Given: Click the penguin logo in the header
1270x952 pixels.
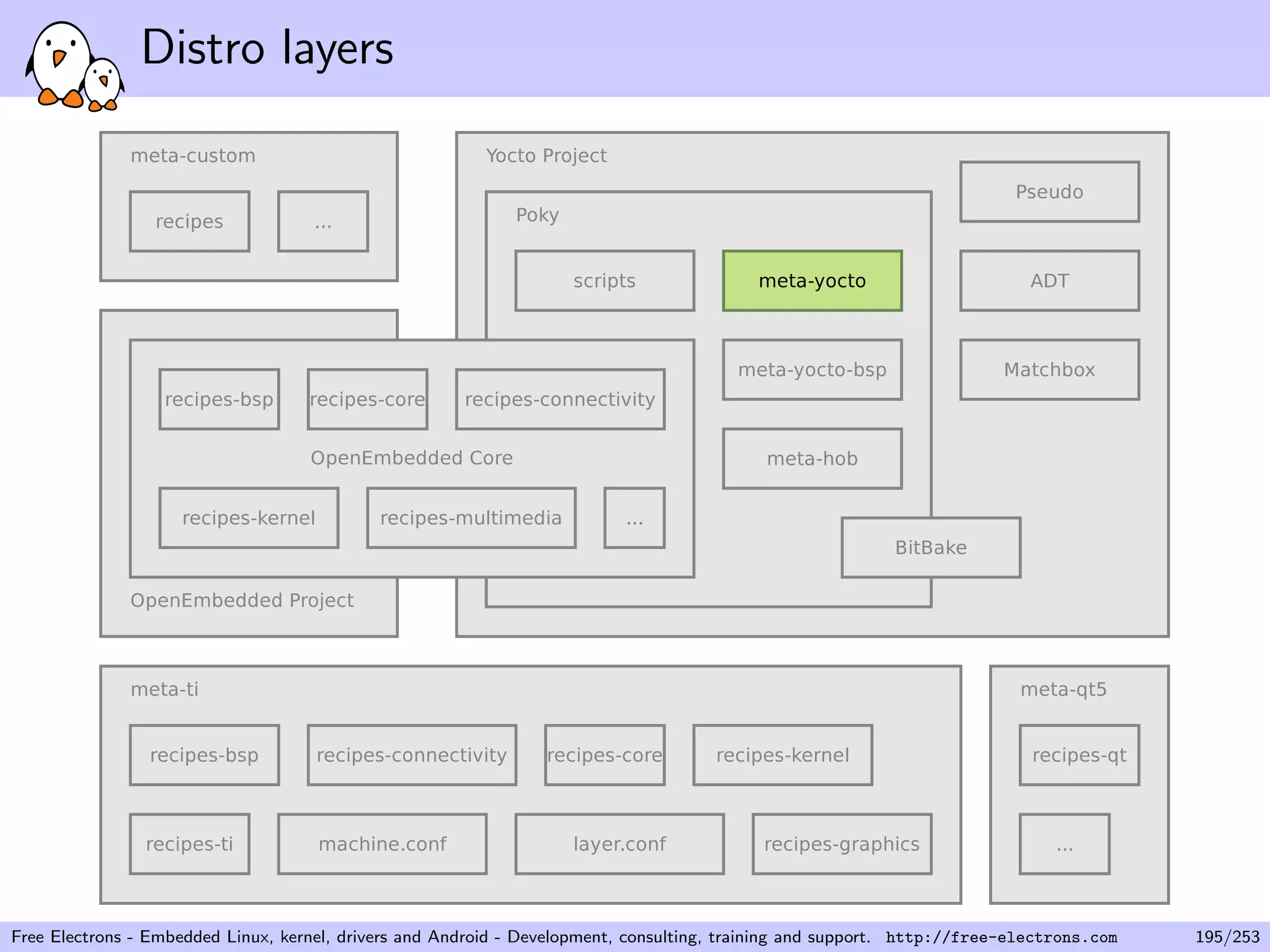Looking at the screenshot, I should point(73,65).
